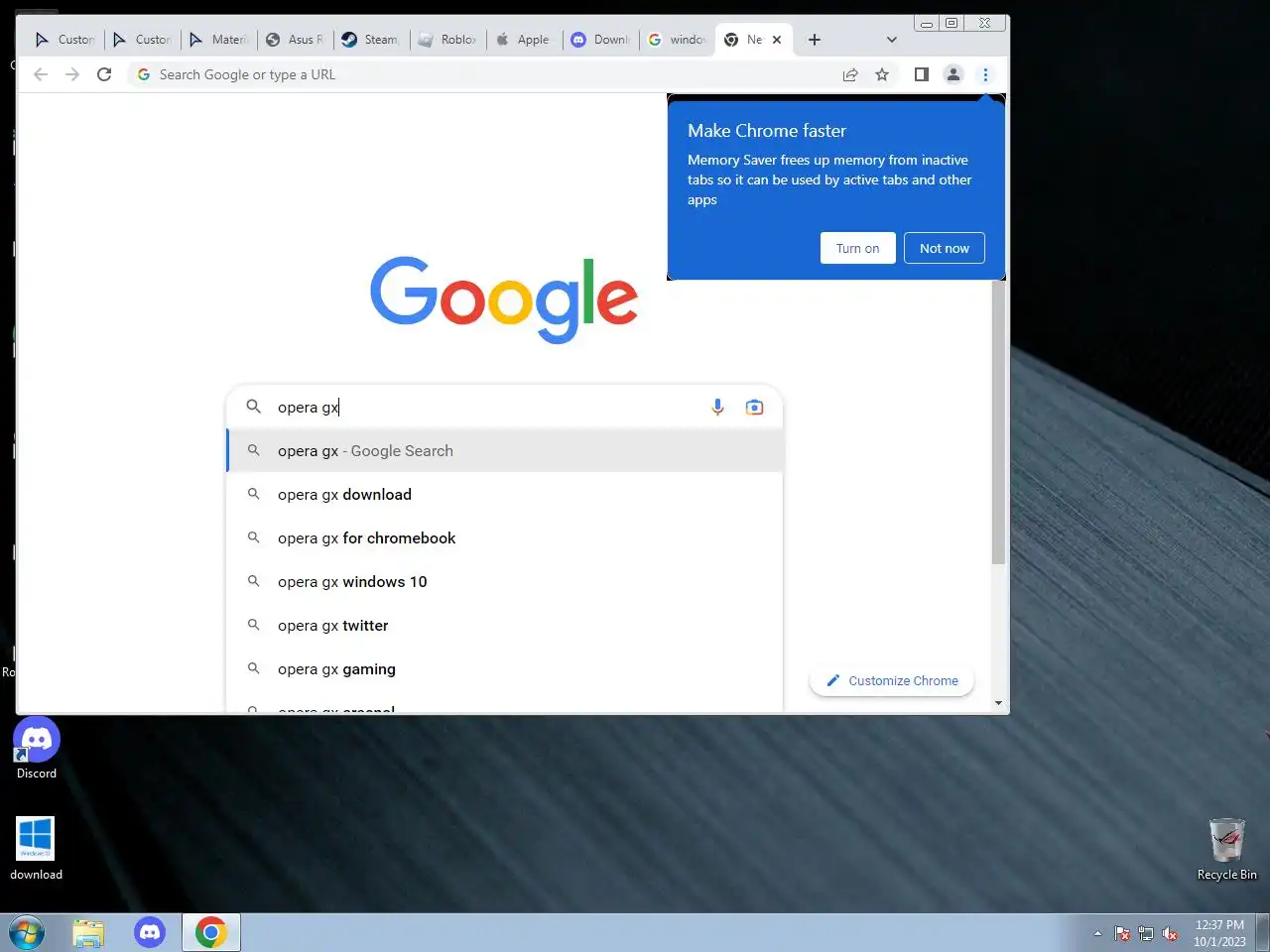Screen dimensions: 1270x952
Task: Select the download desktop icon
Action: [x=37, y=849]
